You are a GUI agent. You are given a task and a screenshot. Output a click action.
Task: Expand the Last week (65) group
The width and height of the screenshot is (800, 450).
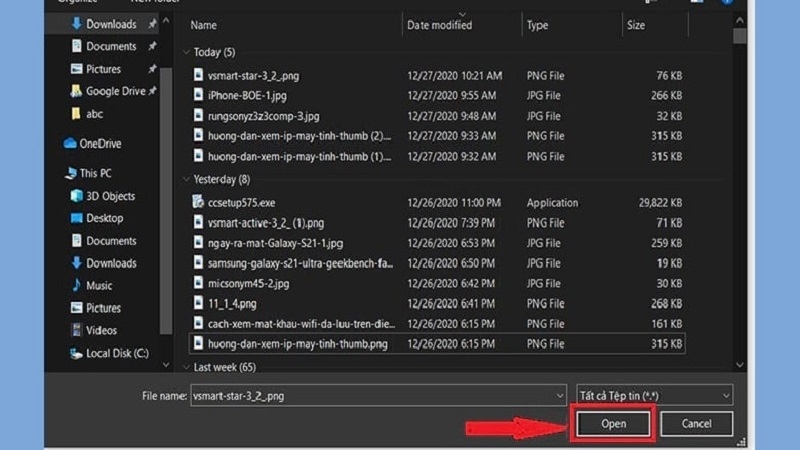[x=185, y=369]
